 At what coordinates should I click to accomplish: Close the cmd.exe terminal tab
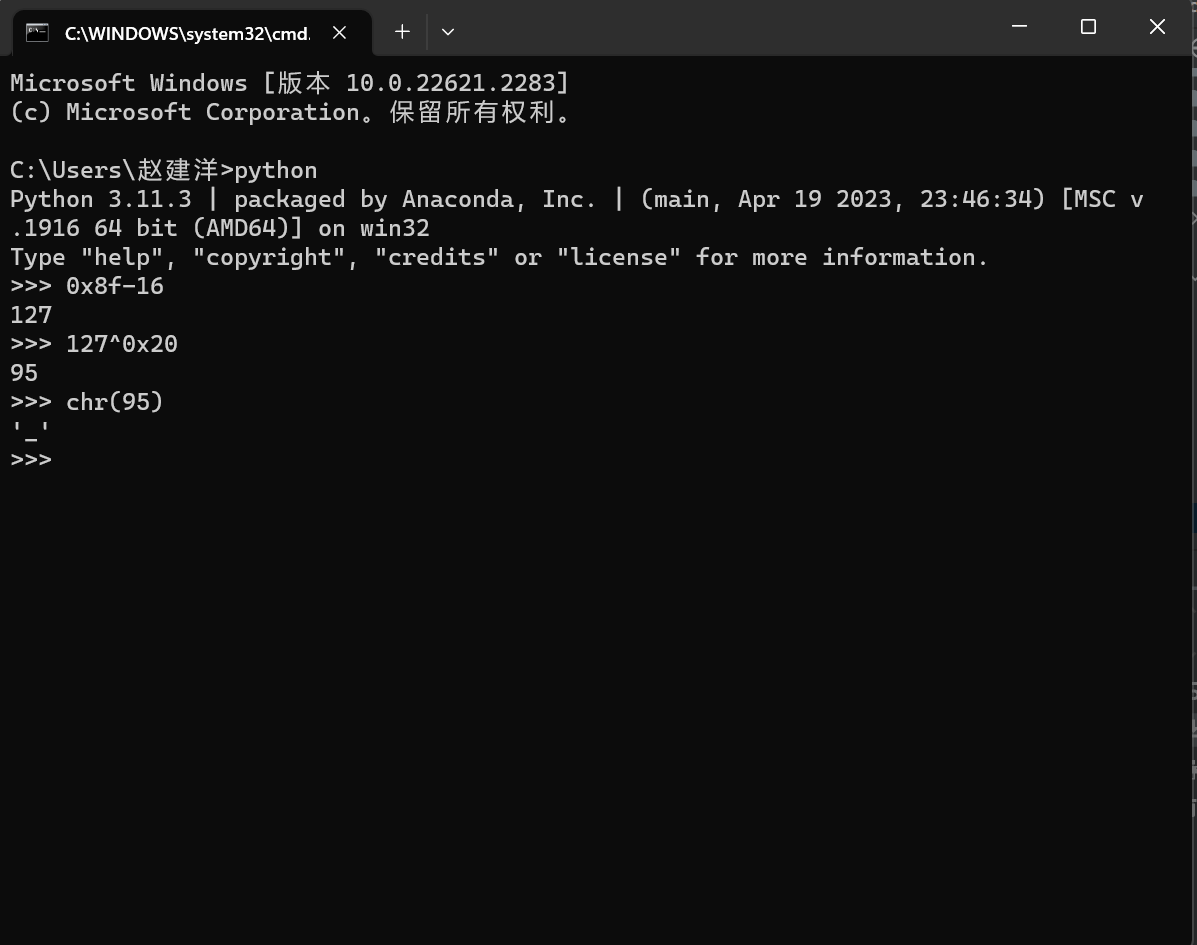click(x=339, y=32)
